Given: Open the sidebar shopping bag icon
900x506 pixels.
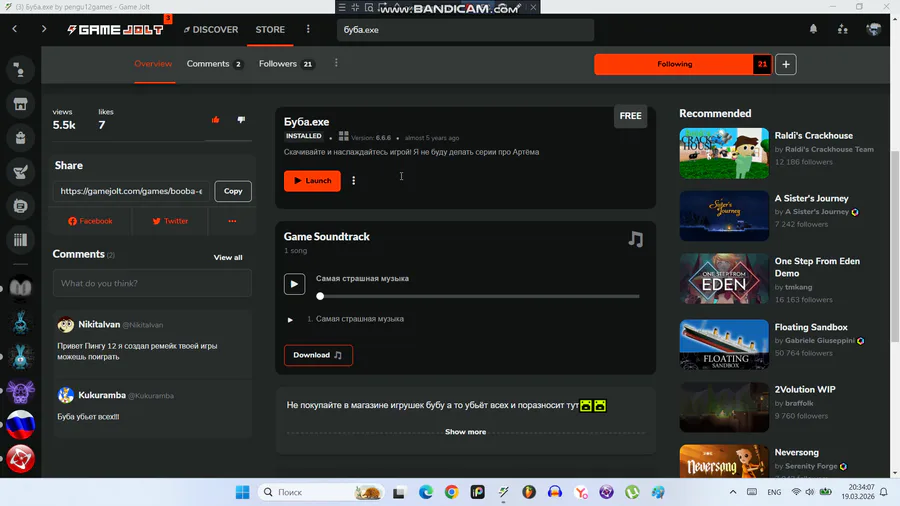Looking at the screenshot, I should tap(21, 138).
